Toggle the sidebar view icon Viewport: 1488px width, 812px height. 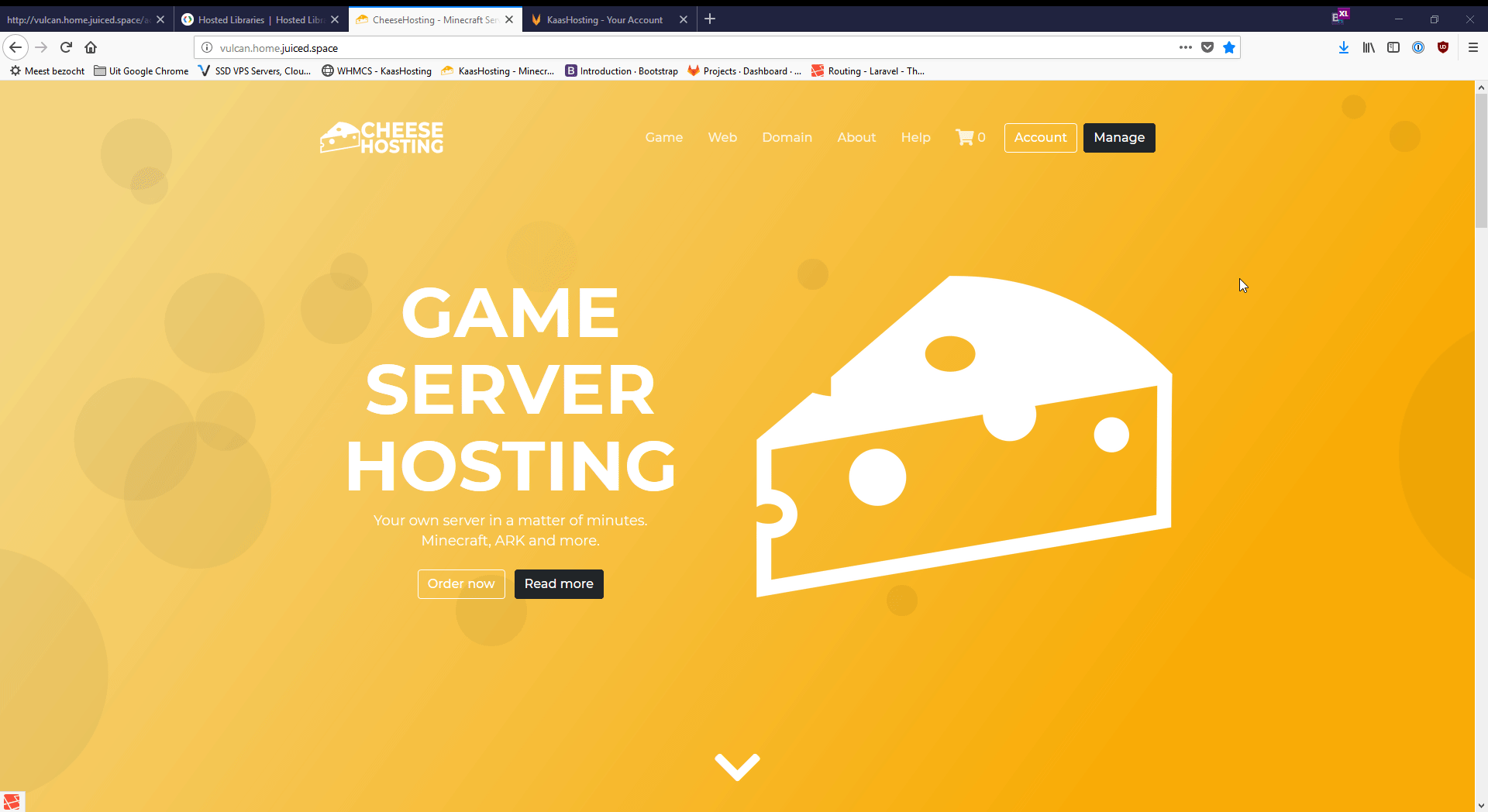pos(1393,47)
